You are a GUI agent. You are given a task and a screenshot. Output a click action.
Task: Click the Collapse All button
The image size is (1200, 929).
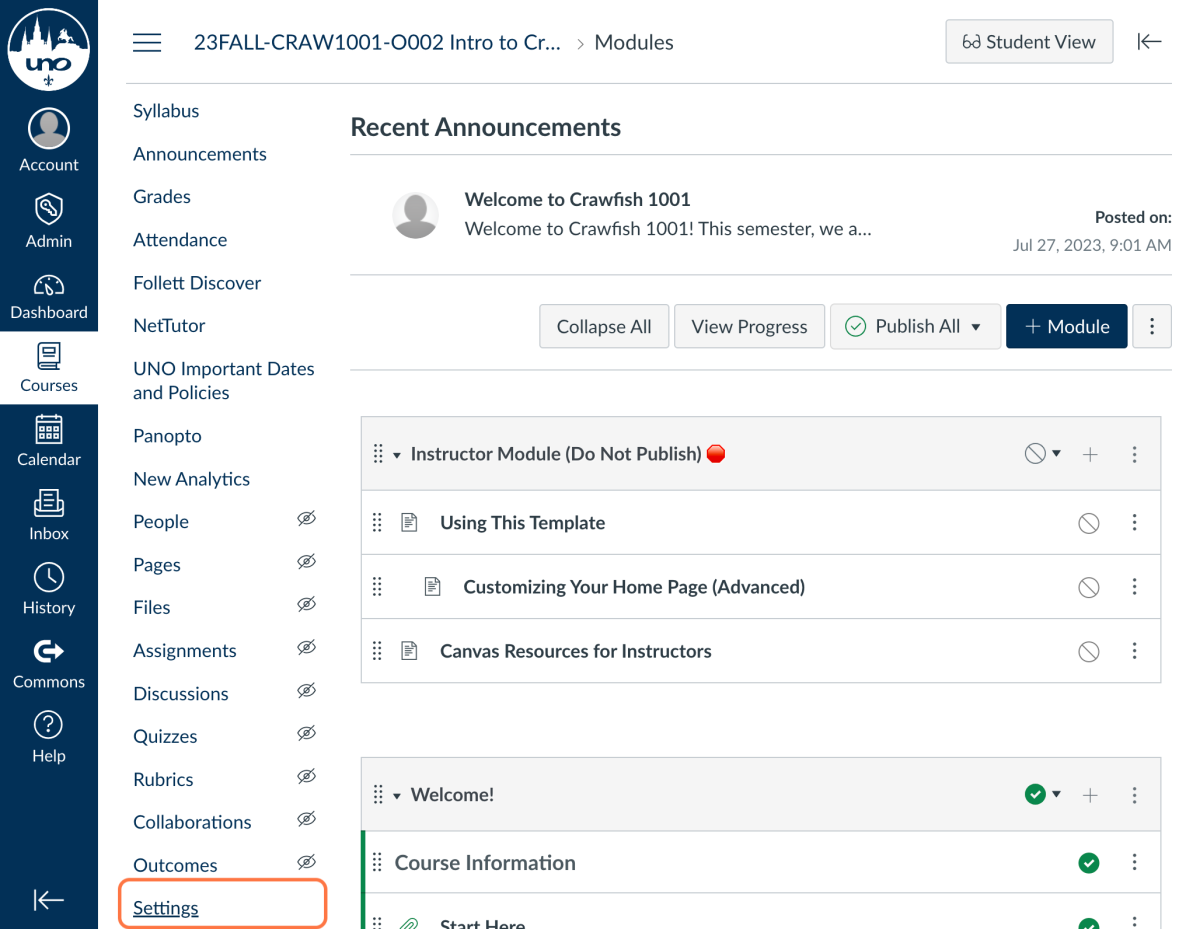pyautogui.click(x=604, y=327)
